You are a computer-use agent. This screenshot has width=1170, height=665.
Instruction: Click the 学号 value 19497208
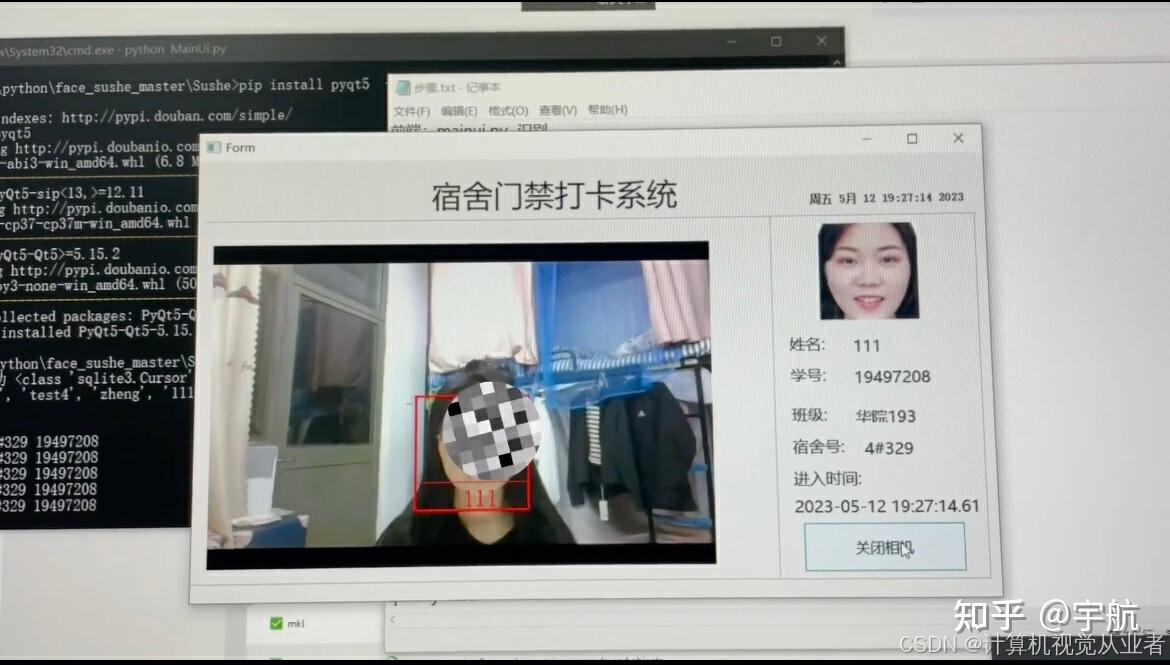pos(892,377)
